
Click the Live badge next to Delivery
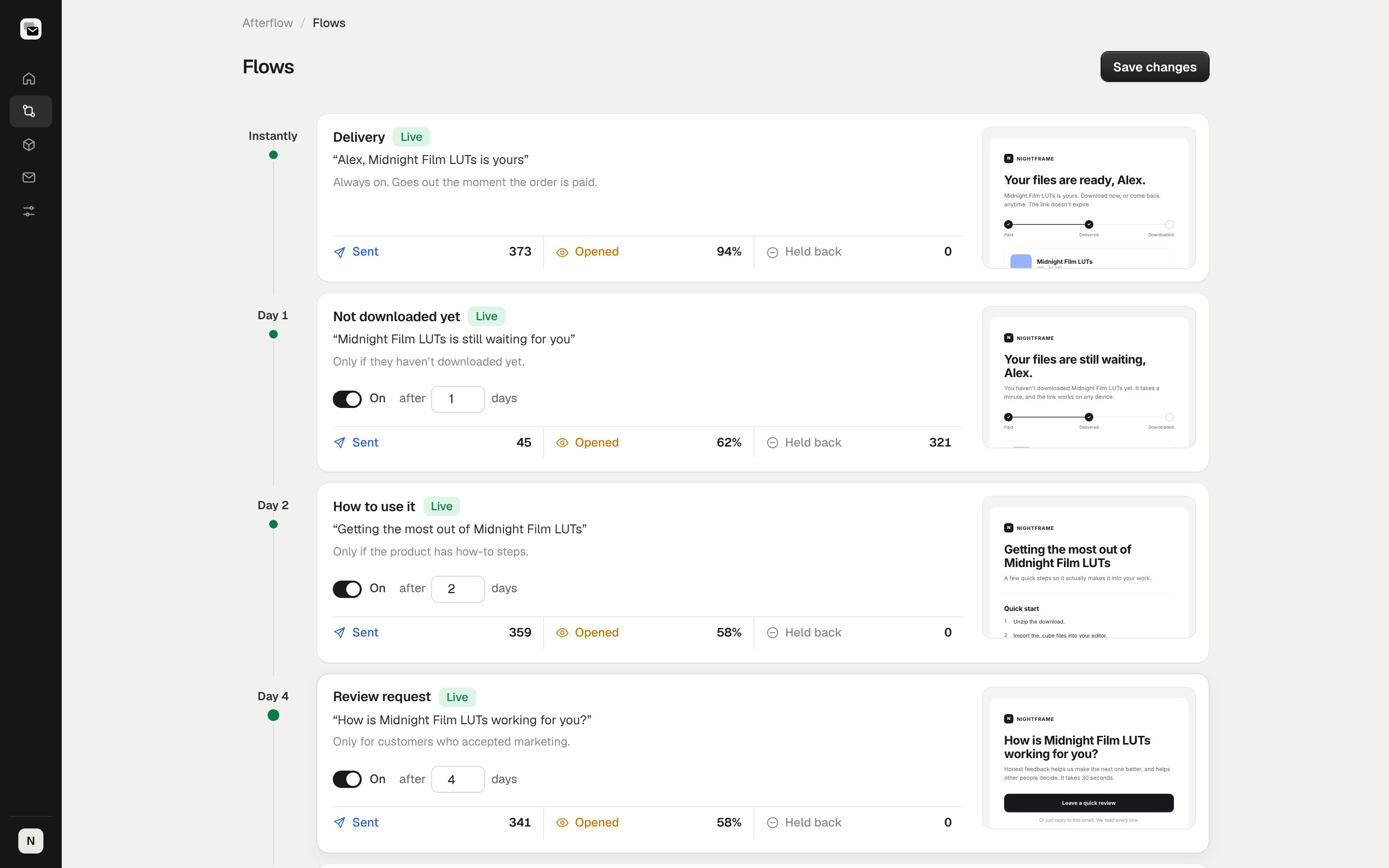(x=411, y=136)
